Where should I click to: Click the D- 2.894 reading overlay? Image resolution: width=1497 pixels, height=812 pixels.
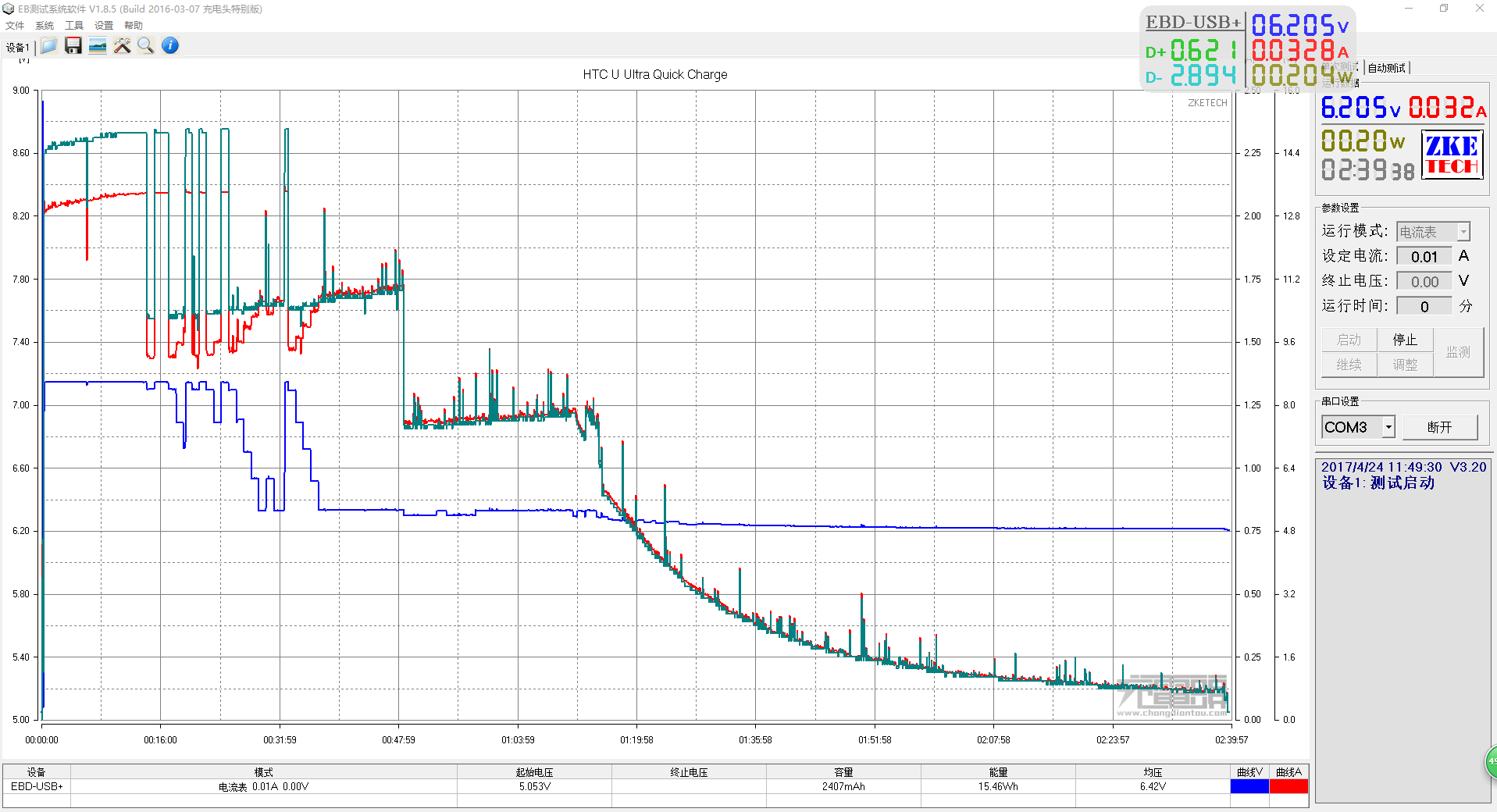tap(1191, 76)
